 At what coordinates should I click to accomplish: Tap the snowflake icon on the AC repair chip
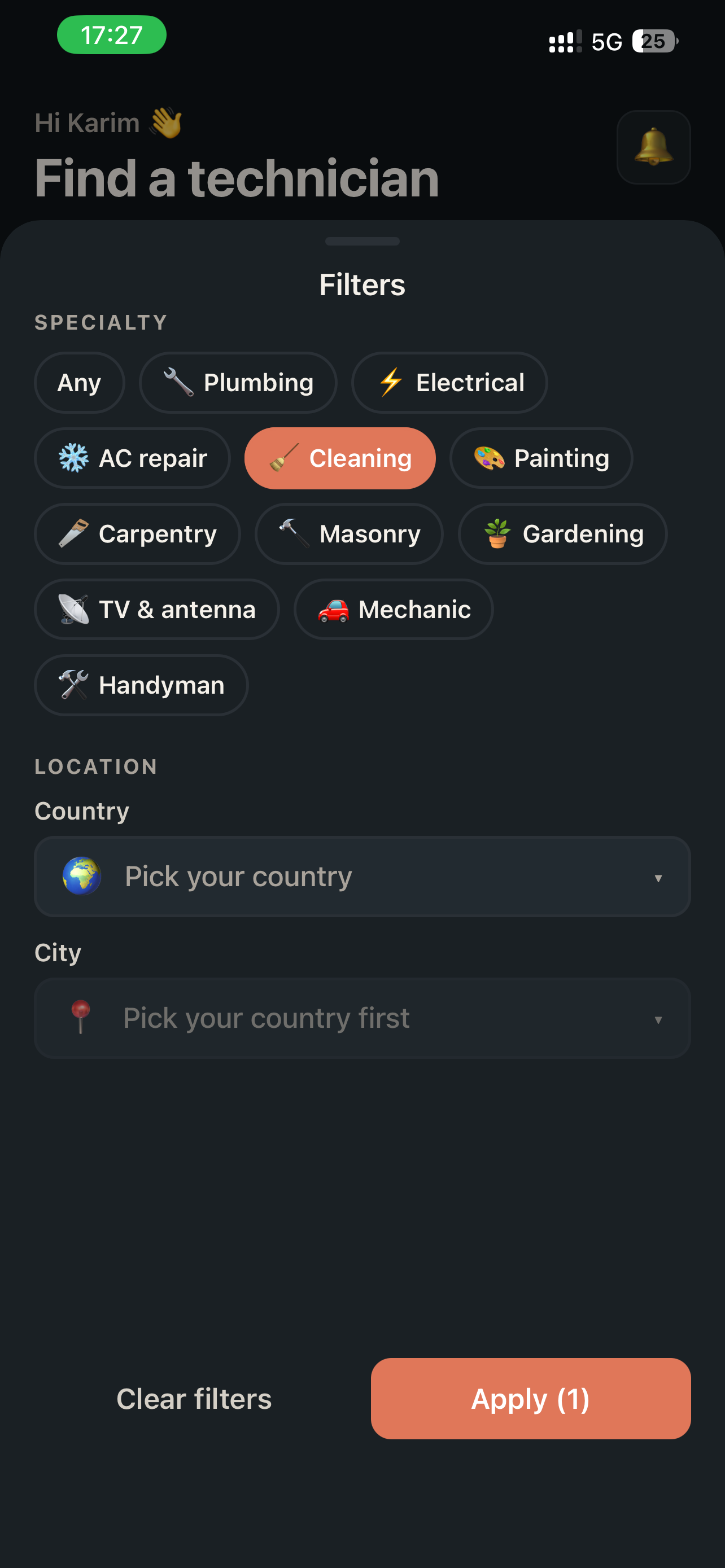pyautogui.click(x=73, y=458)
